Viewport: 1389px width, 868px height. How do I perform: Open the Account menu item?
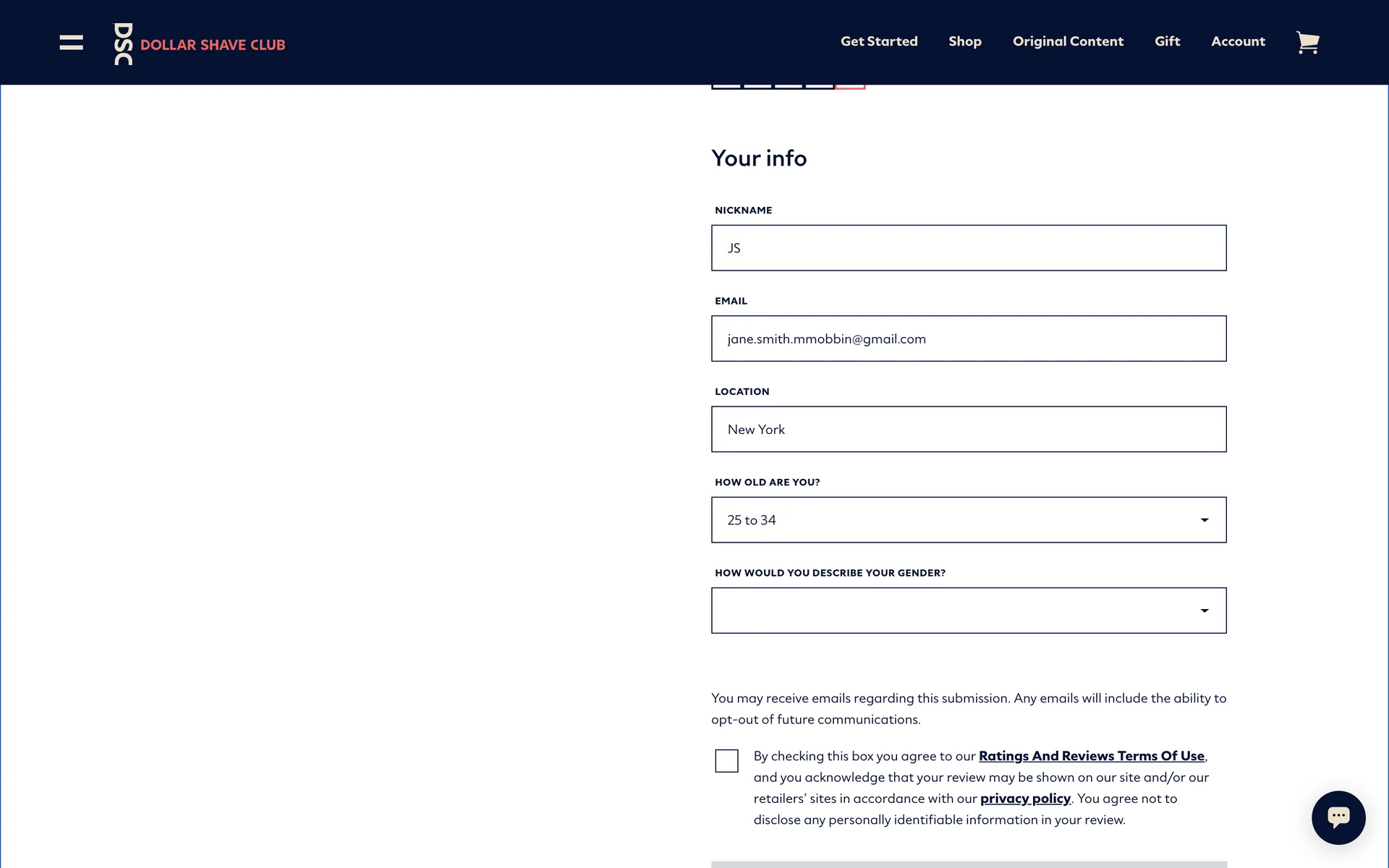[1238, 41]
